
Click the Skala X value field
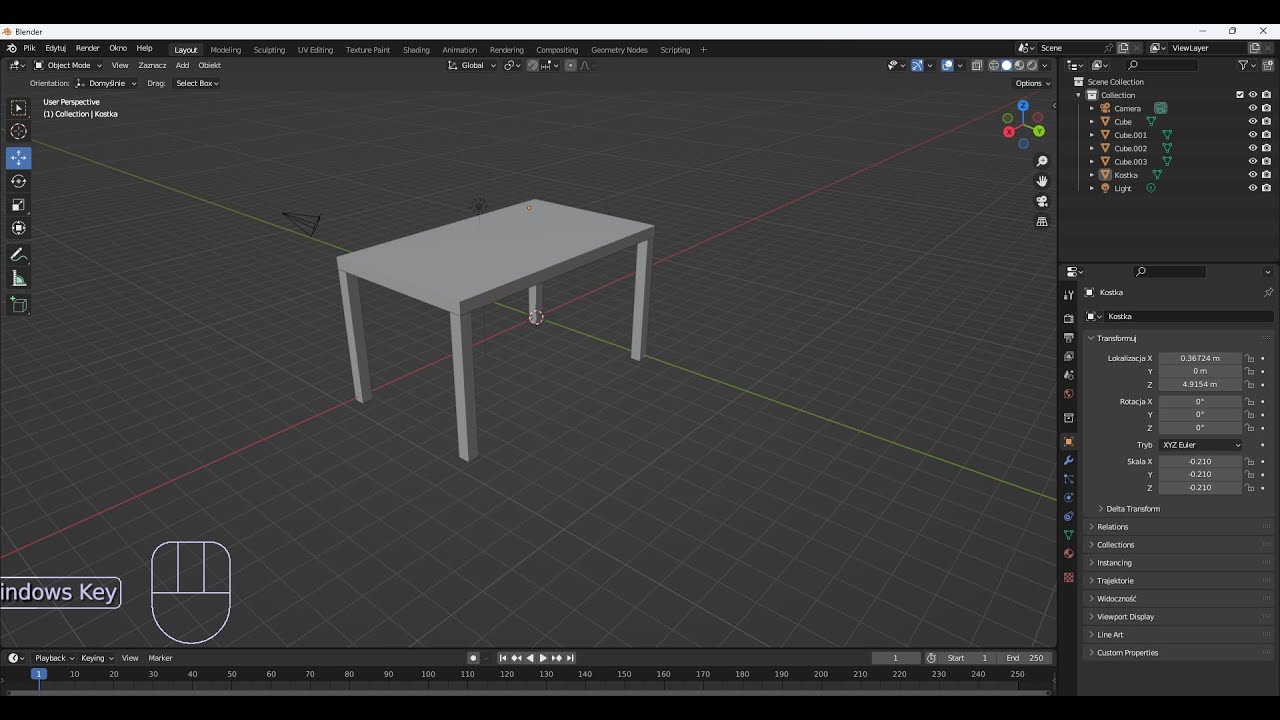click(x=1200, y=462)
